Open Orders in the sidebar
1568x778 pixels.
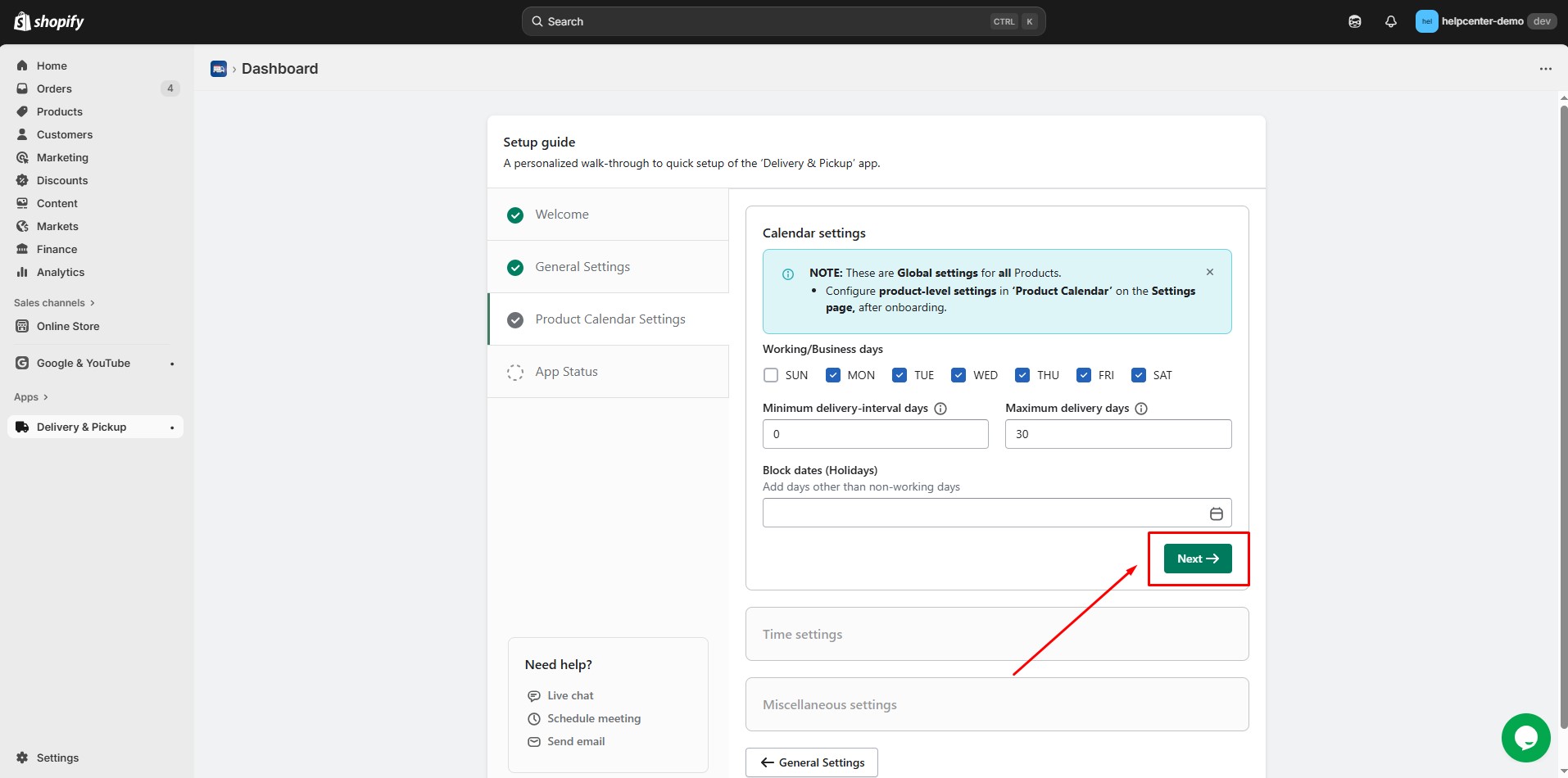click(54, 88)
